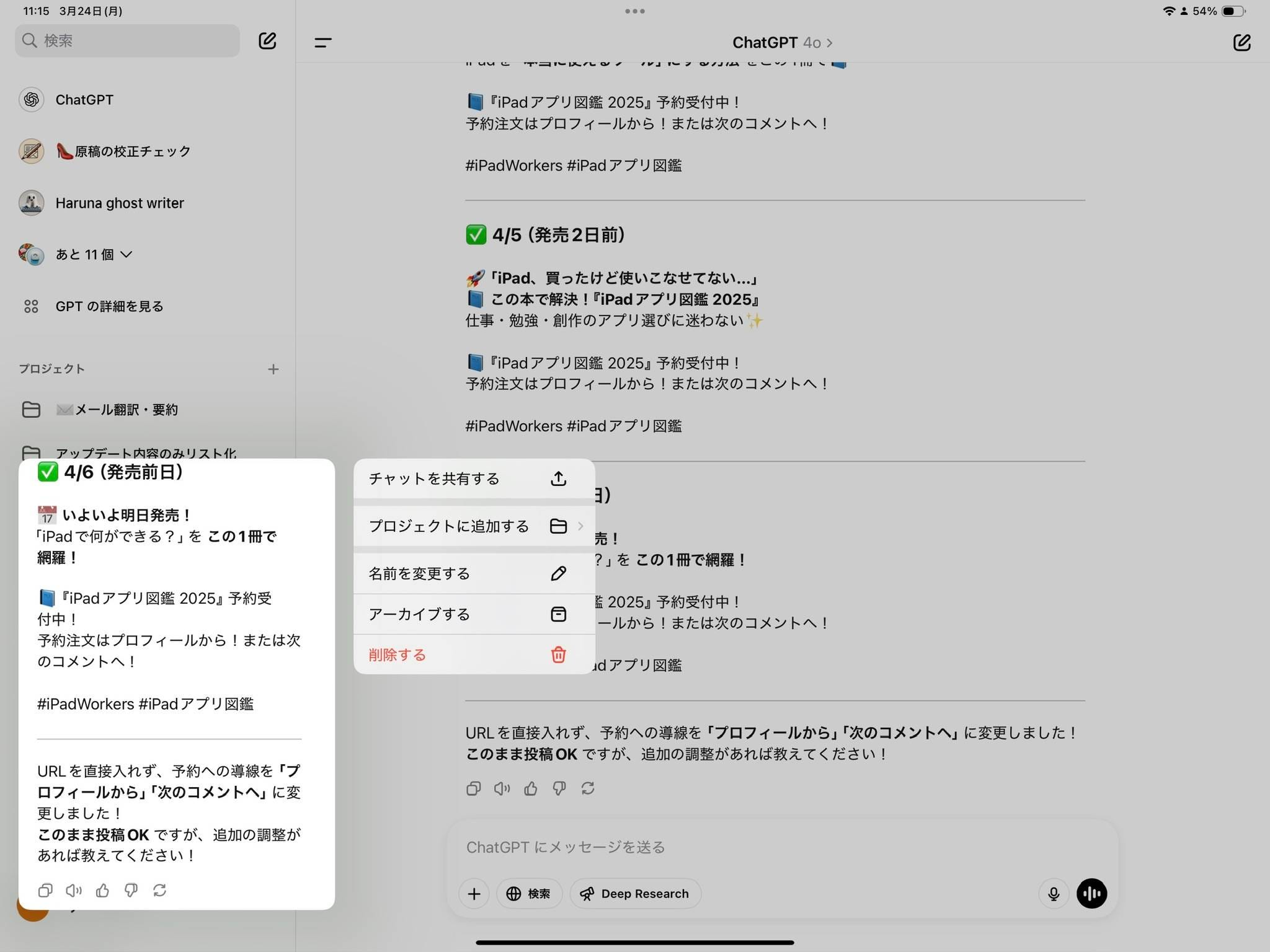Click pencil rename icon in context menu
This screenshot has height=952, width=1270.
click(558, 573)
